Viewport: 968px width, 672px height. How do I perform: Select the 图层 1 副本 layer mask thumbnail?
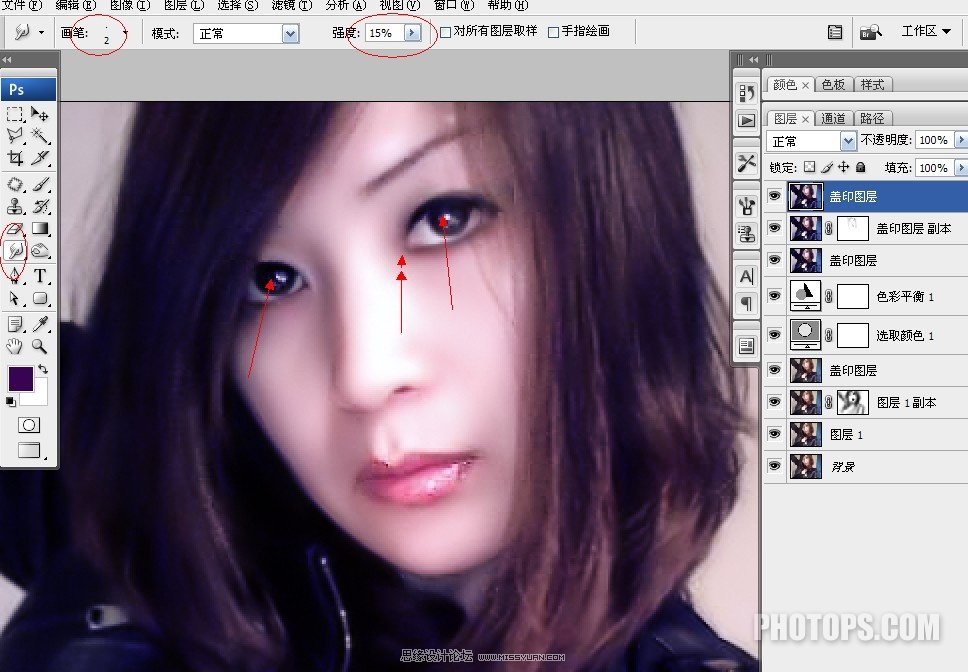click(853, 402)
